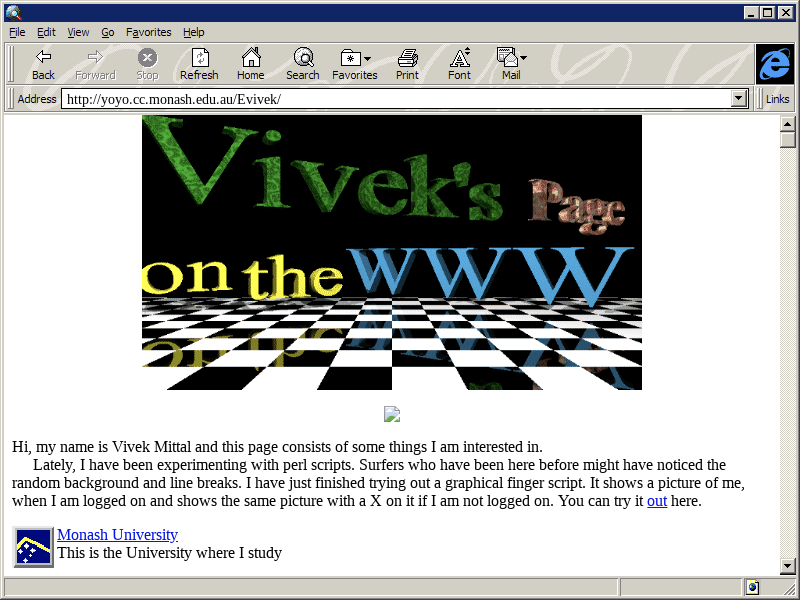800x600 pixels.
Task: Open the Favorites menu in menu bar
Action: pyautogui.click(x=148, y=32)
